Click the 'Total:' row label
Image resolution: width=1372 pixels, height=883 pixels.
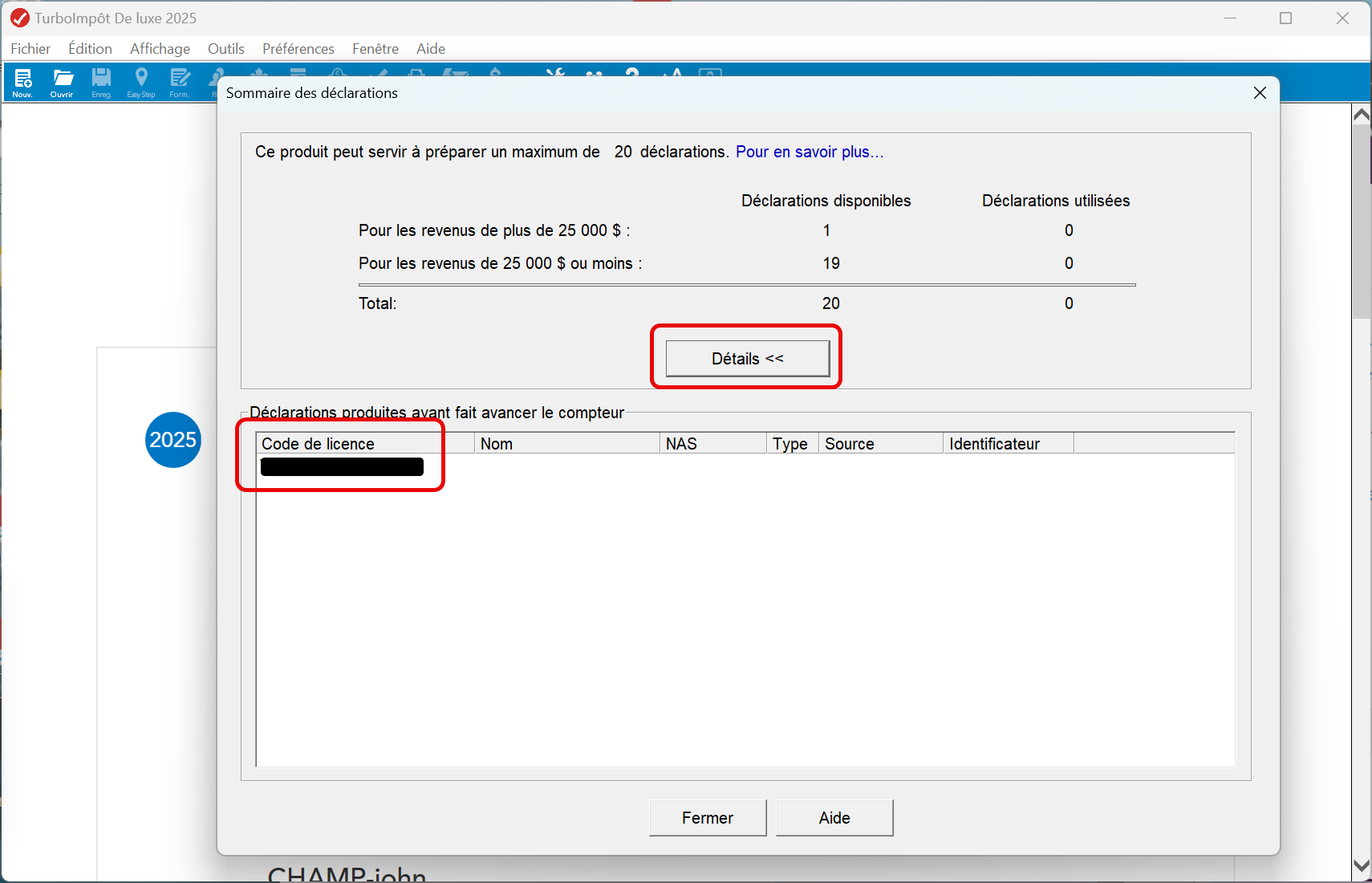coord(378,303)
